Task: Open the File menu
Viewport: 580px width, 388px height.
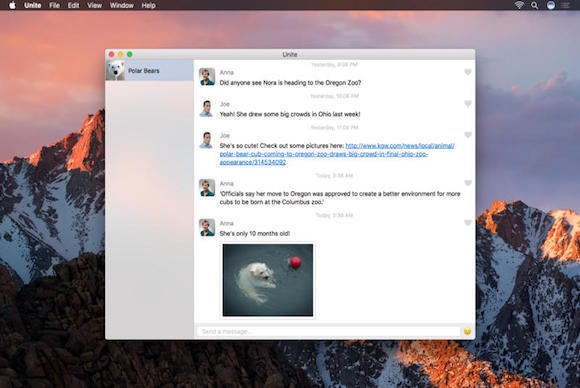Action: coord(54,5)
